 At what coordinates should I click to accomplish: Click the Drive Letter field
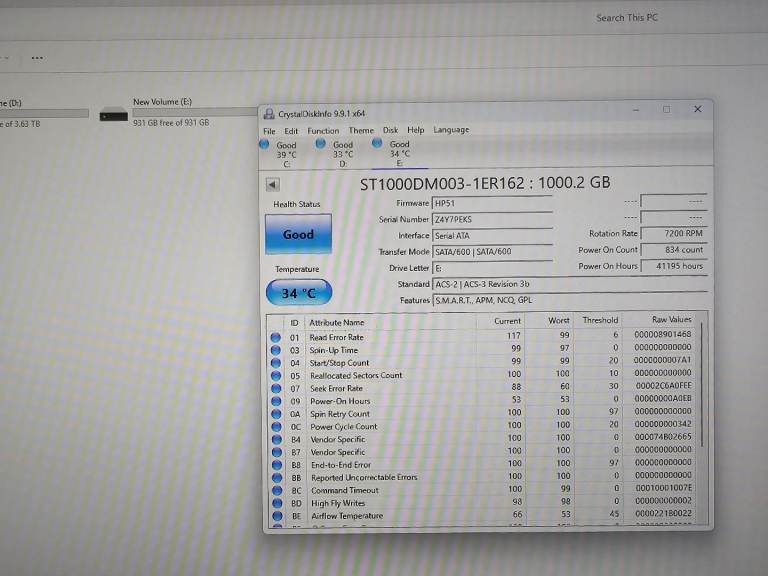pos(492,268)
